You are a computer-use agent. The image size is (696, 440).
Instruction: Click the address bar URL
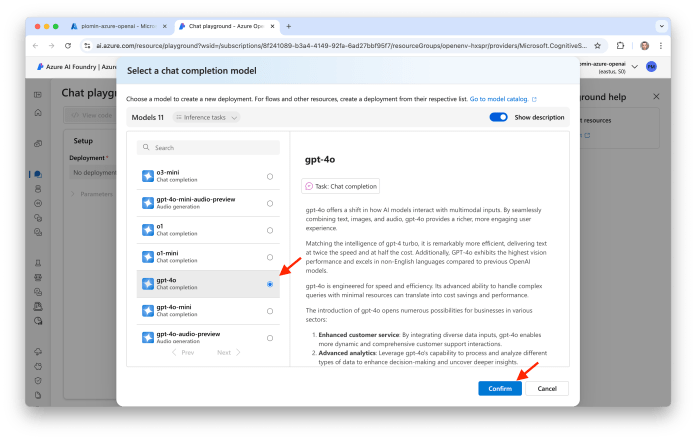(x=341, y=46)
